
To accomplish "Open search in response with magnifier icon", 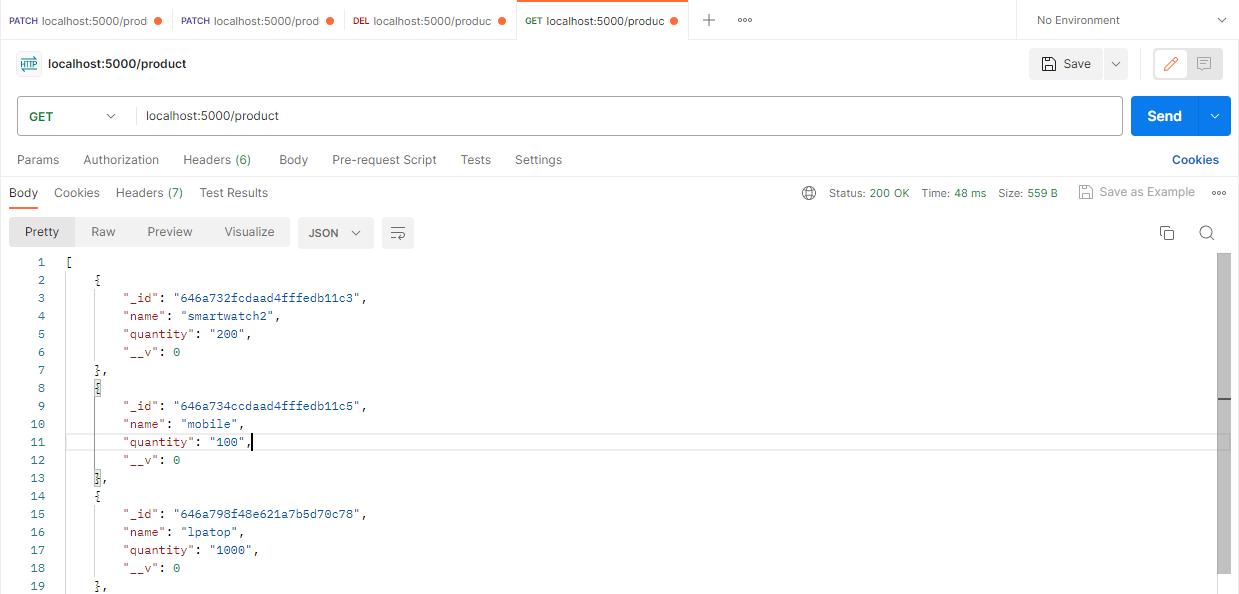I will pos(1206,232).
